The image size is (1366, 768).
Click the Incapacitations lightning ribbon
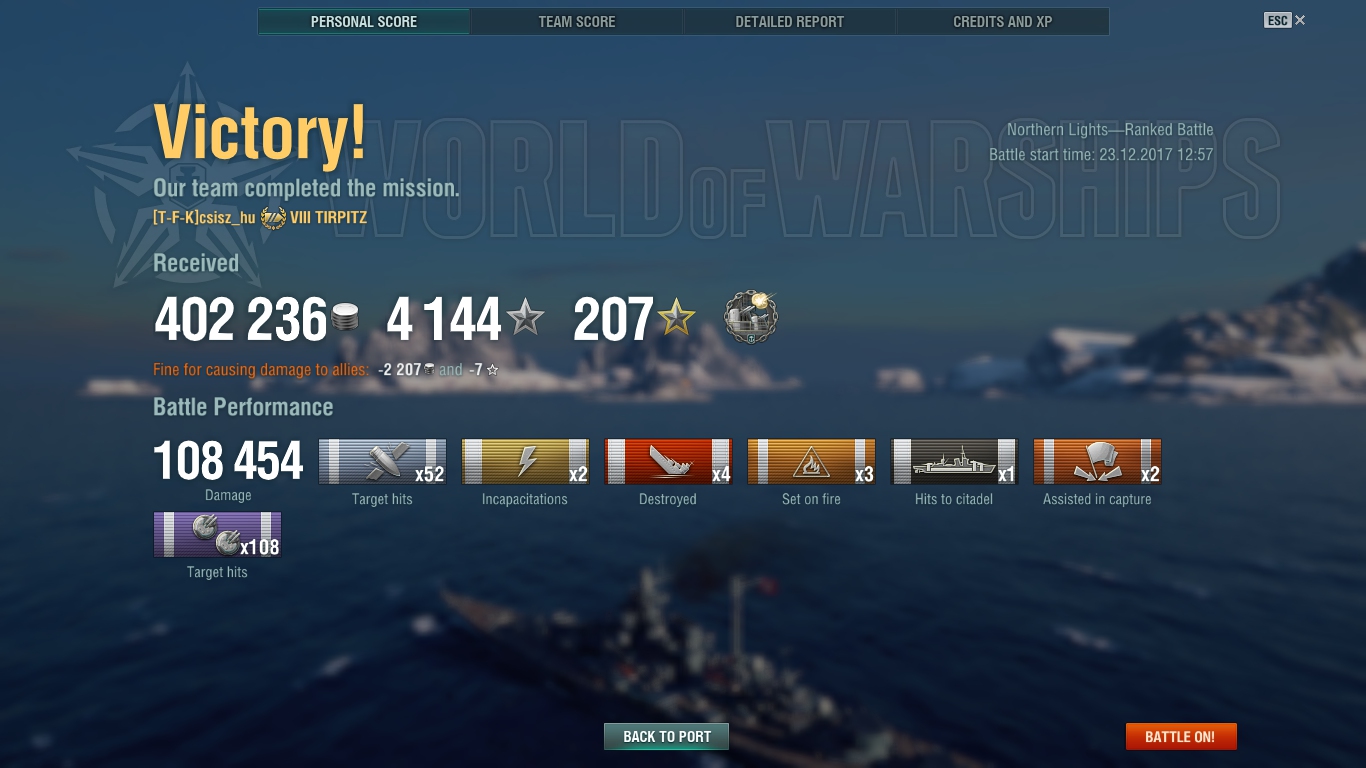(525, 461)
